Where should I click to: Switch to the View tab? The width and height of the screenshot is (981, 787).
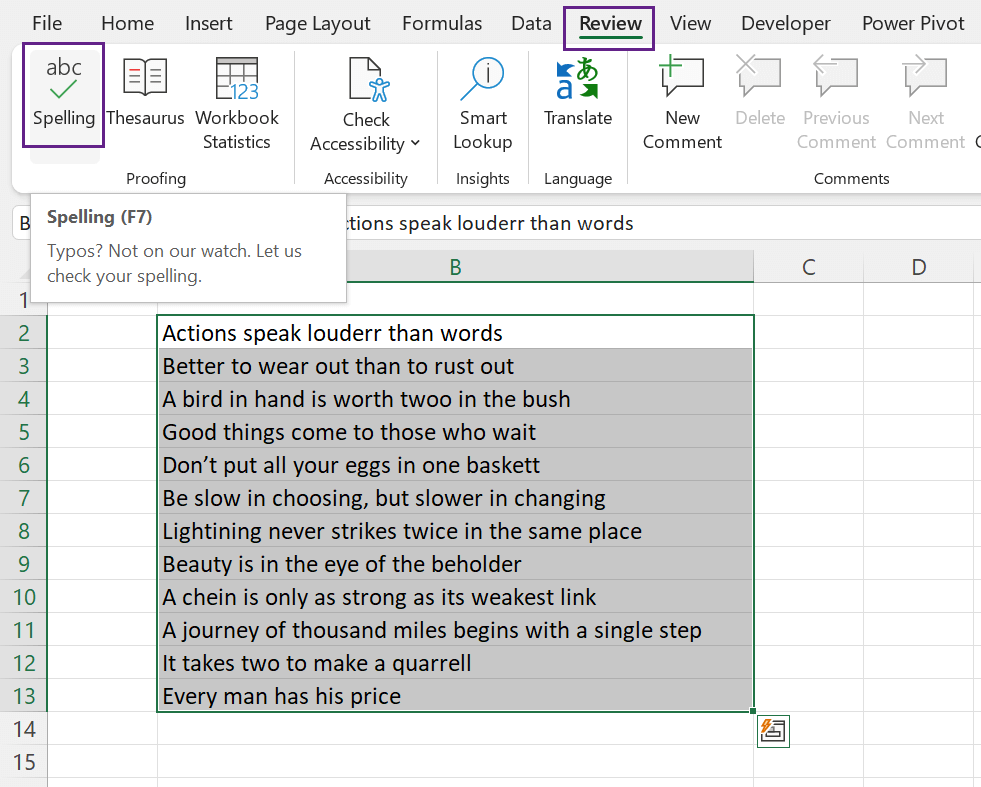(690, 22)
